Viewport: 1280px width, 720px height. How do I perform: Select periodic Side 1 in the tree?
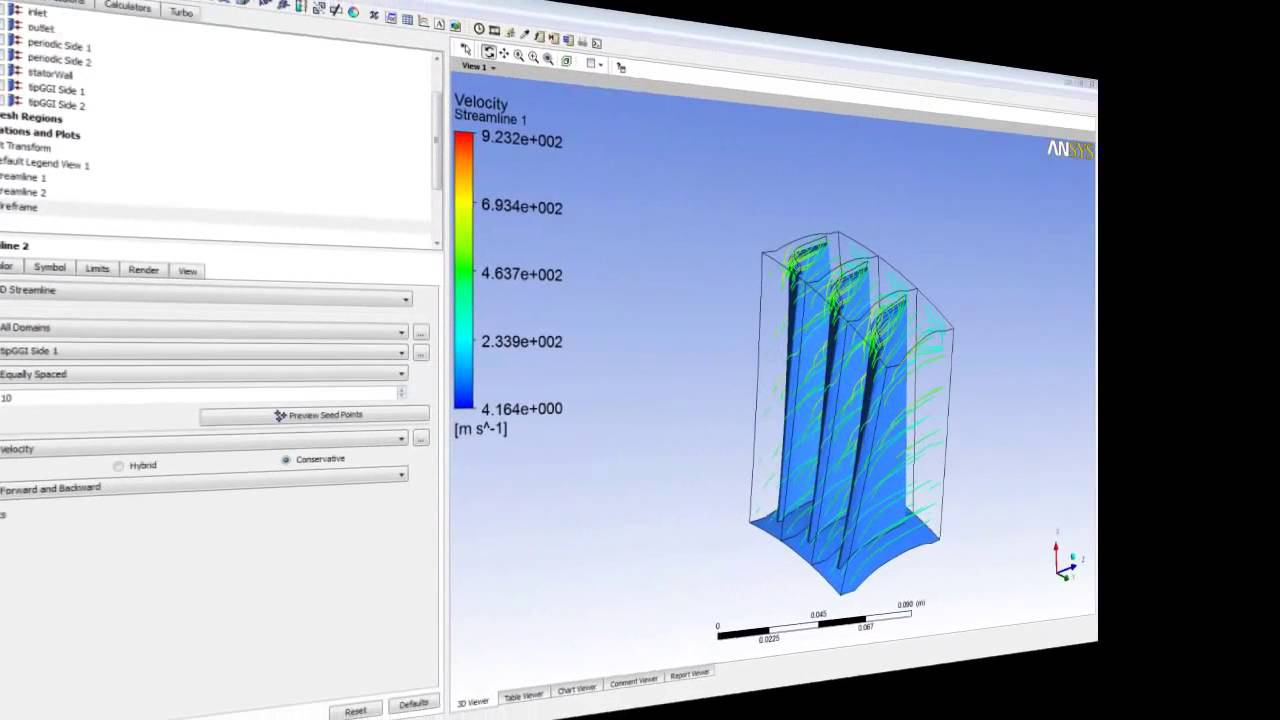pyautogui.click(x=59, y=45)
